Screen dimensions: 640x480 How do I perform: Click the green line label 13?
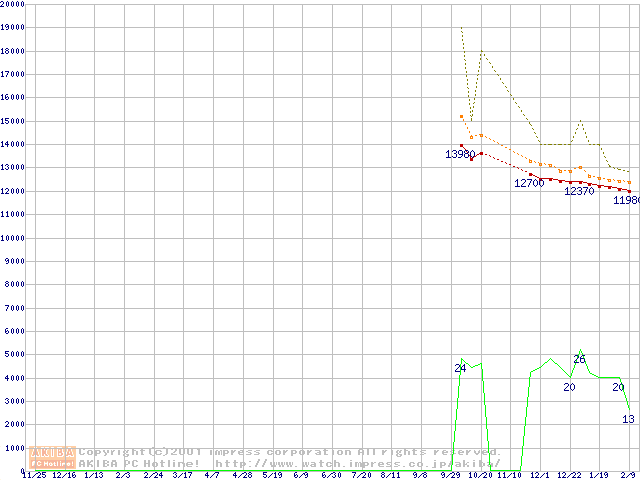tap(628, 419)
